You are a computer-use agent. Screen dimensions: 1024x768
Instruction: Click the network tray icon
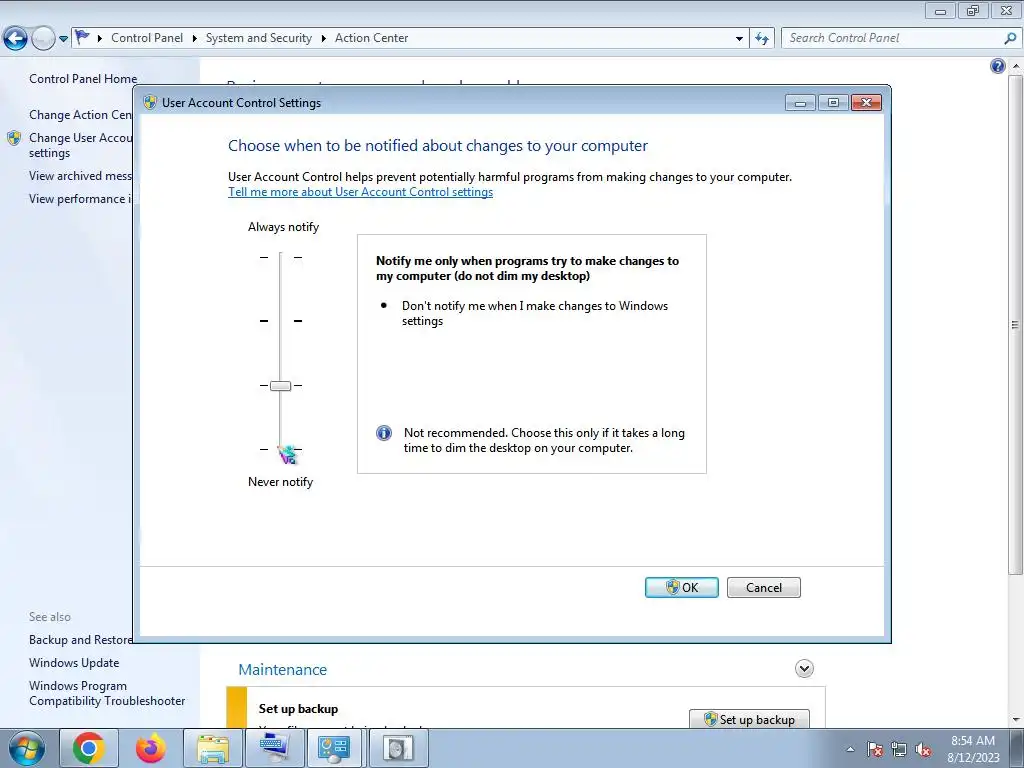pos(899,749)
